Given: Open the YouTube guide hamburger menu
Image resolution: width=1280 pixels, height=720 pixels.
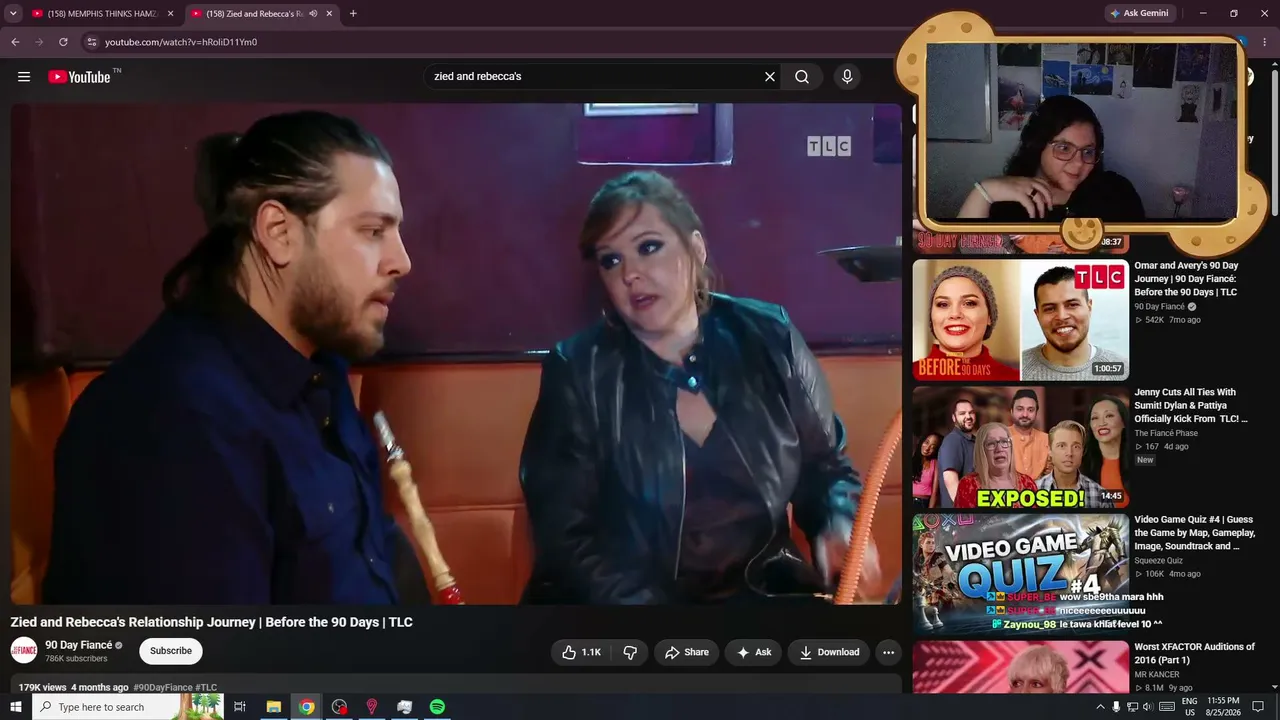Looking at the screenshot, I should coord(24,77).
